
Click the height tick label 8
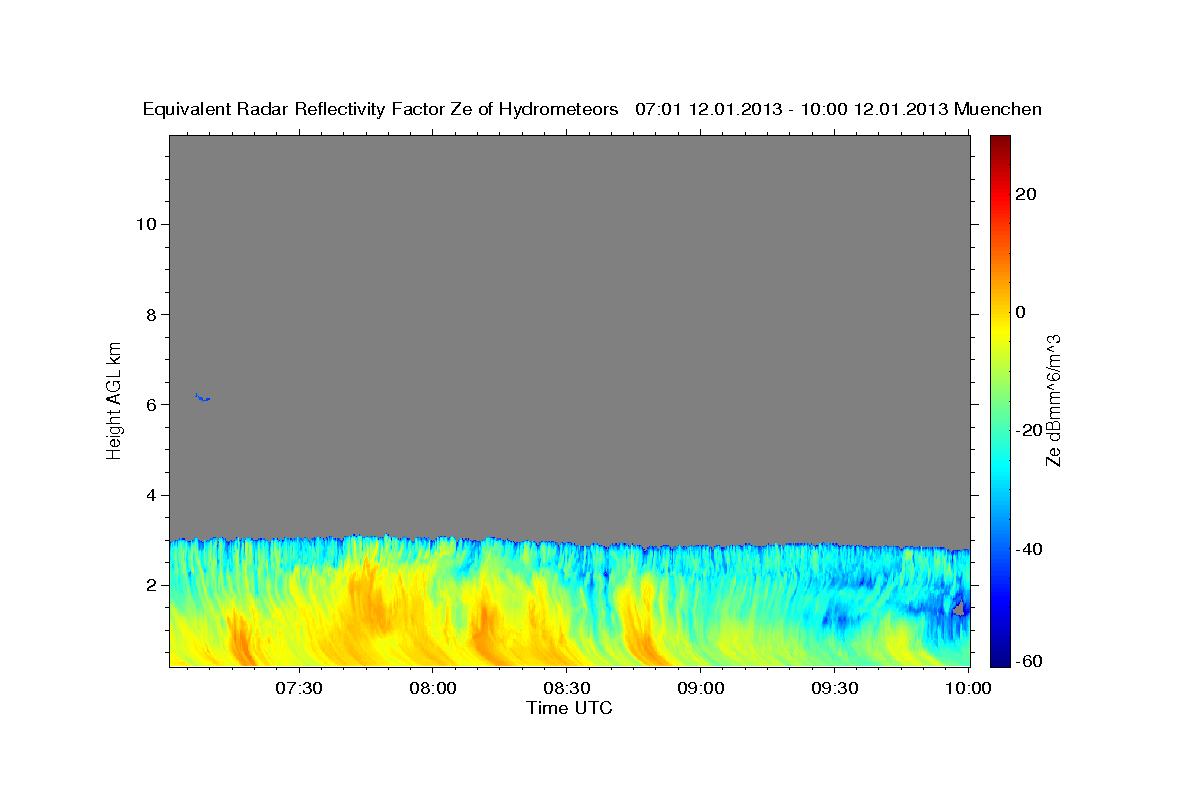150,314
